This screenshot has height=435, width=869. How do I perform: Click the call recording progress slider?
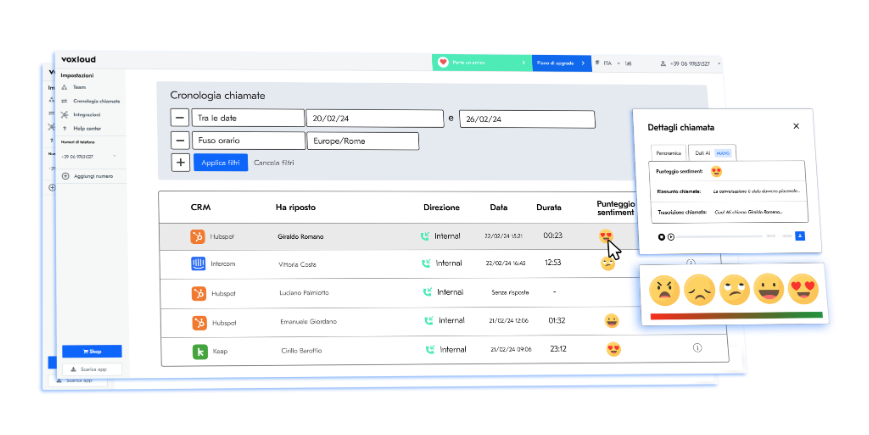[720, 237]
